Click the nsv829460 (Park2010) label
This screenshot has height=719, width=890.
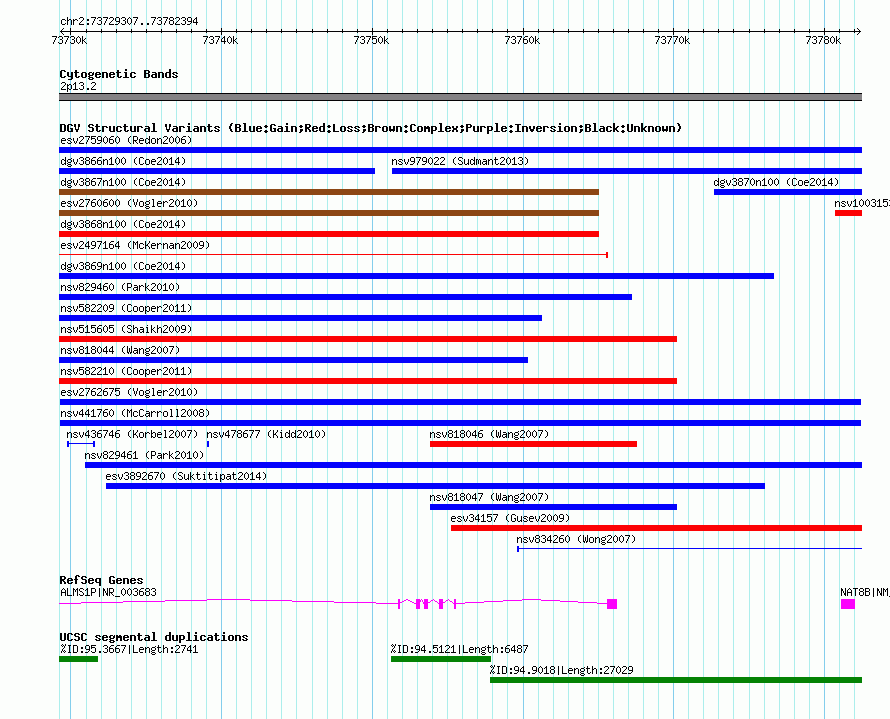tap(120, 287)
